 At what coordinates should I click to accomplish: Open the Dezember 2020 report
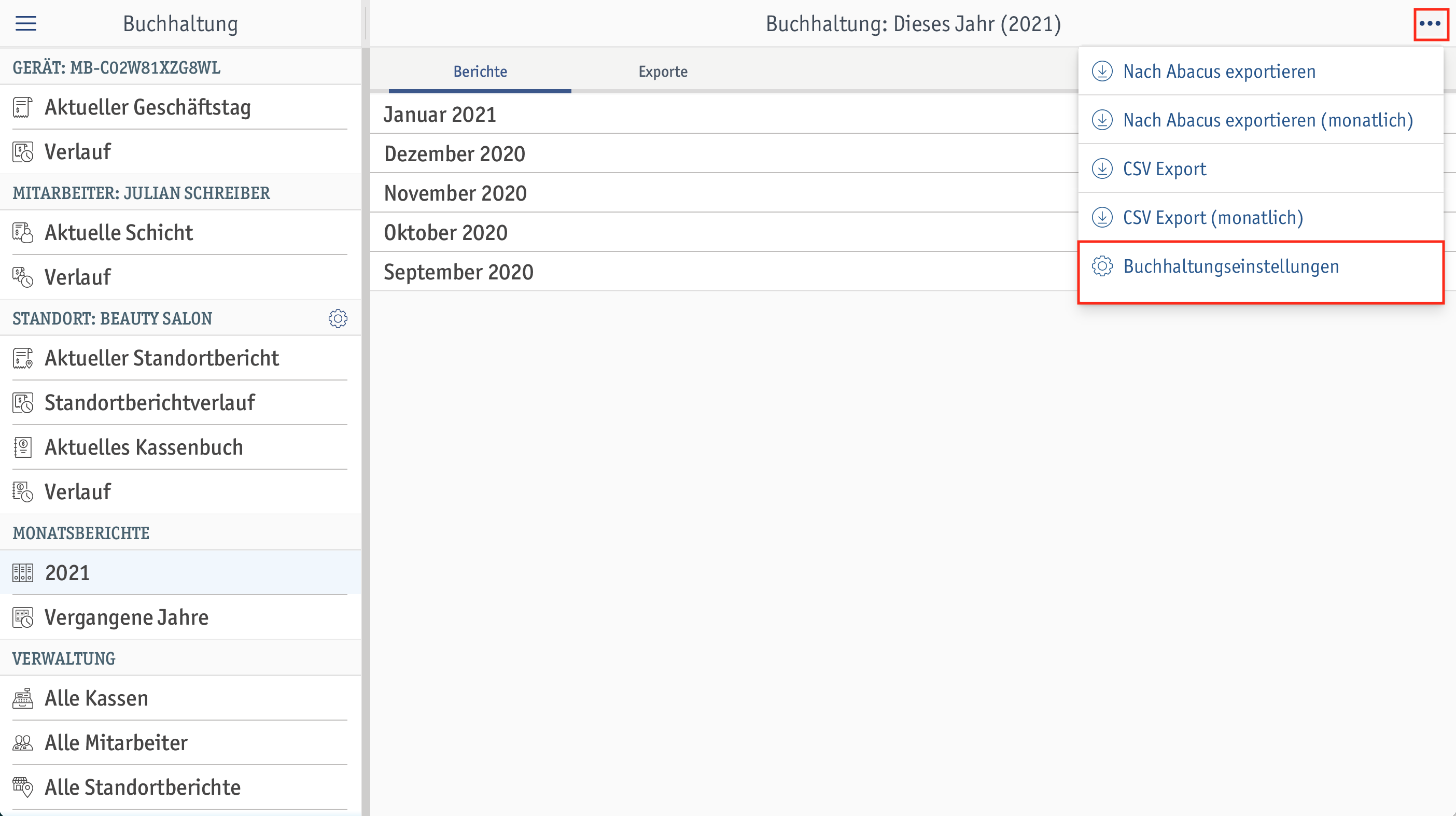(724, 153)
